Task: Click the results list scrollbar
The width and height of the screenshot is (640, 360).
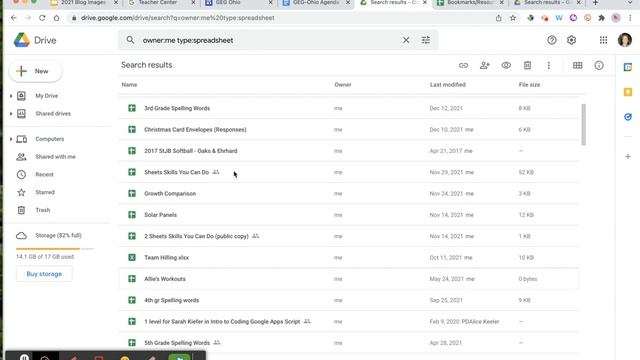Action: click(x=583, y=124)
